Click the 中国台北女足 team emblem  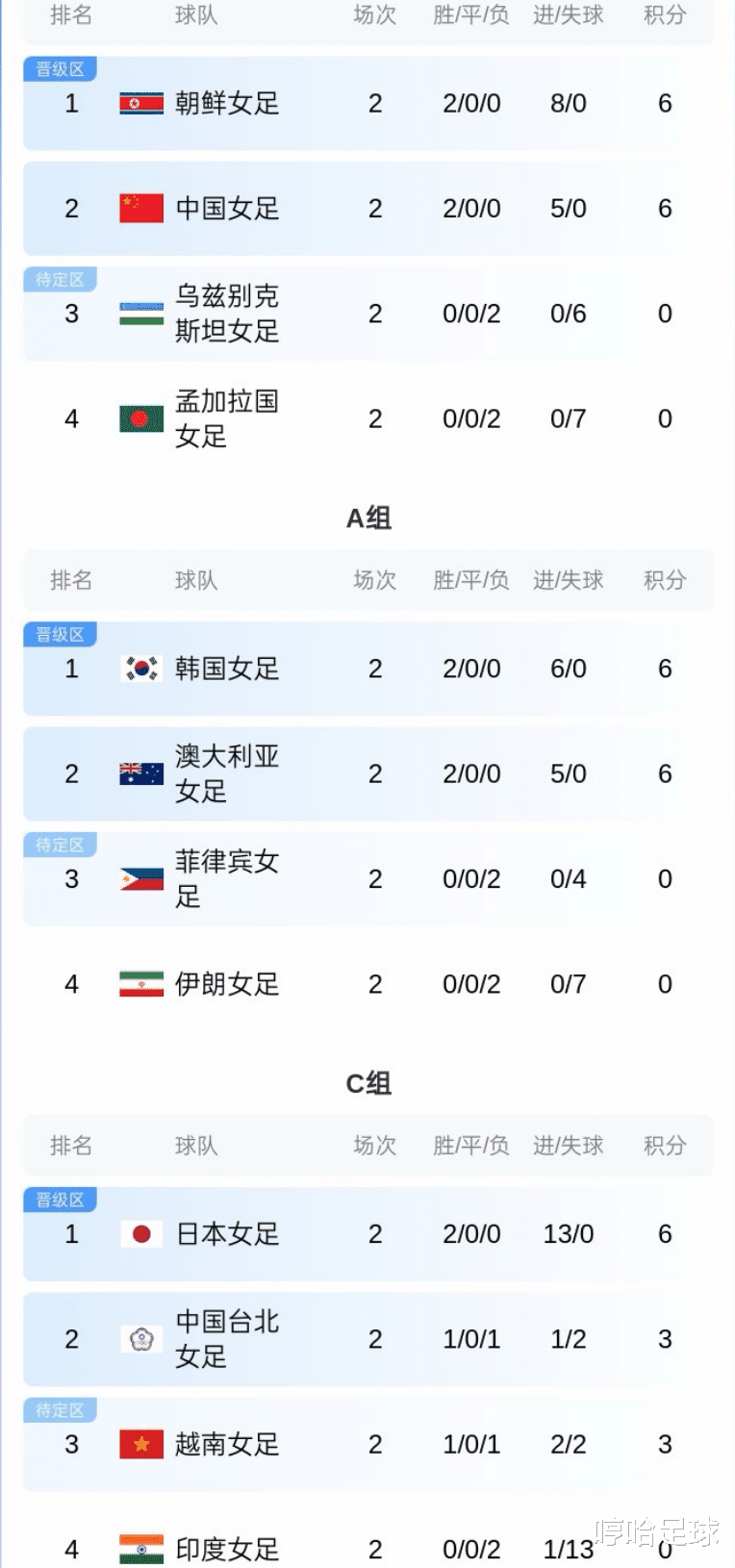click(x=141, y=1339)
